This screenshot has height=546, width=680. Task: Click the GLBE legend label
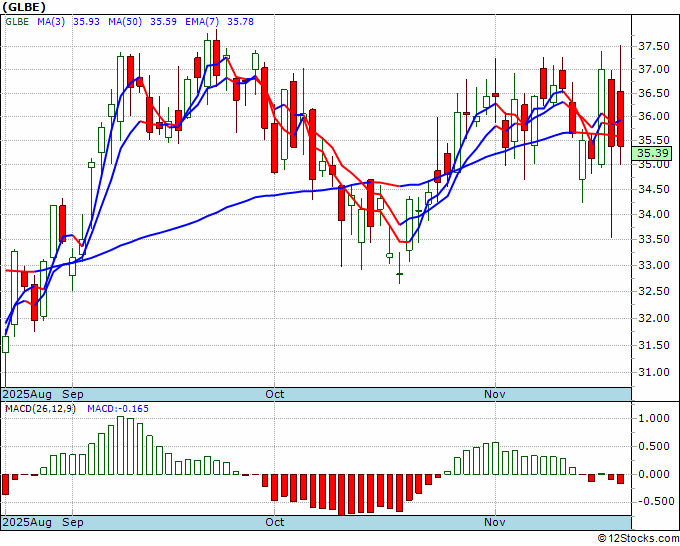click(x=17, y=22)
